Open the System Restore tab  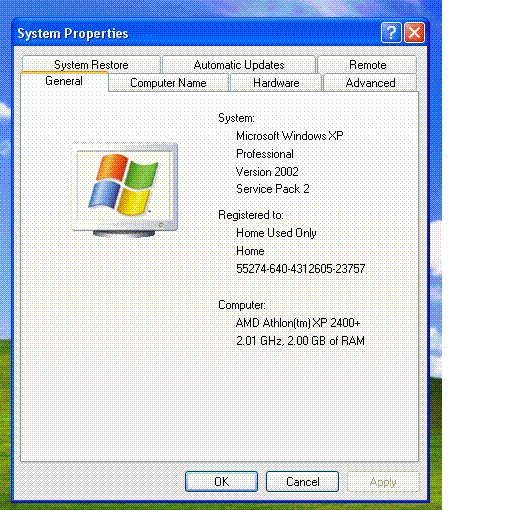(x=91, y=64)
